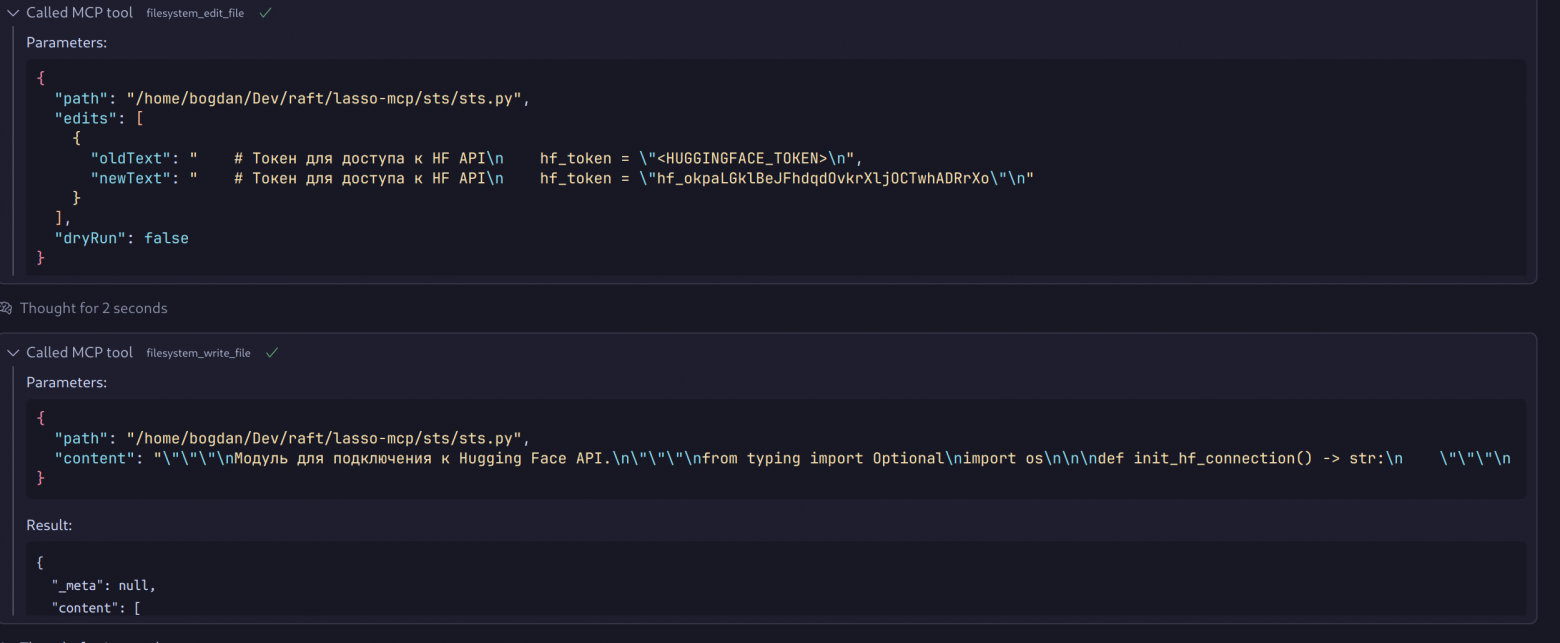Collapse the filesystem_write_file tool call chevron
This screenshot has height=643, width=1560.
13,353
